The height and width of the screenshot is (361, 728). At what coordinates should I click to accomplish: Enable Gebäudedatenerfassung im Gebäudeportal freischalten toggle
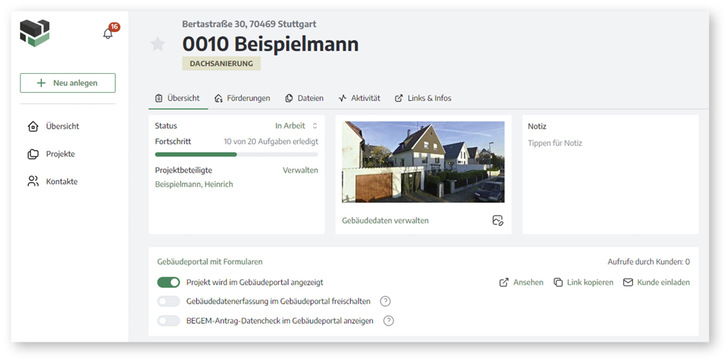point(169,302)
